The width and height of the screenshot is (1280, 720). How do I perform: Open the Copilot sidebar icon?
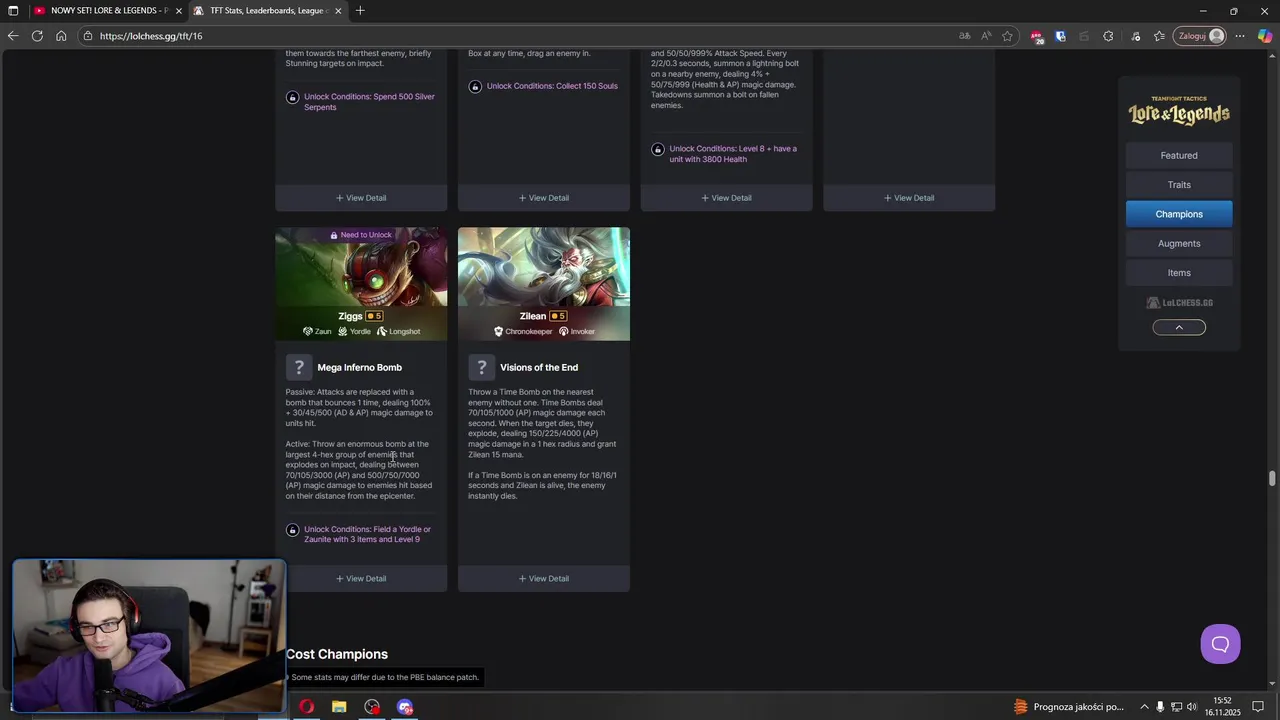click(1265, 36)
